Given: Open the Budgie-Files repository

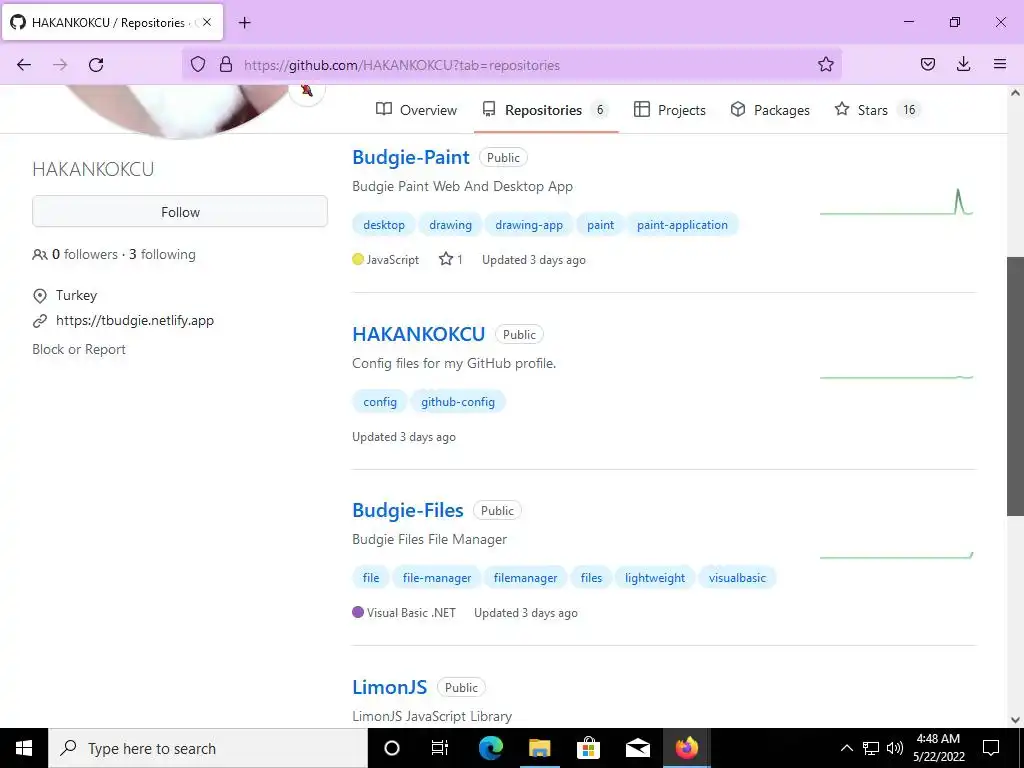Looking at the screenshot, I should (408, 510).
